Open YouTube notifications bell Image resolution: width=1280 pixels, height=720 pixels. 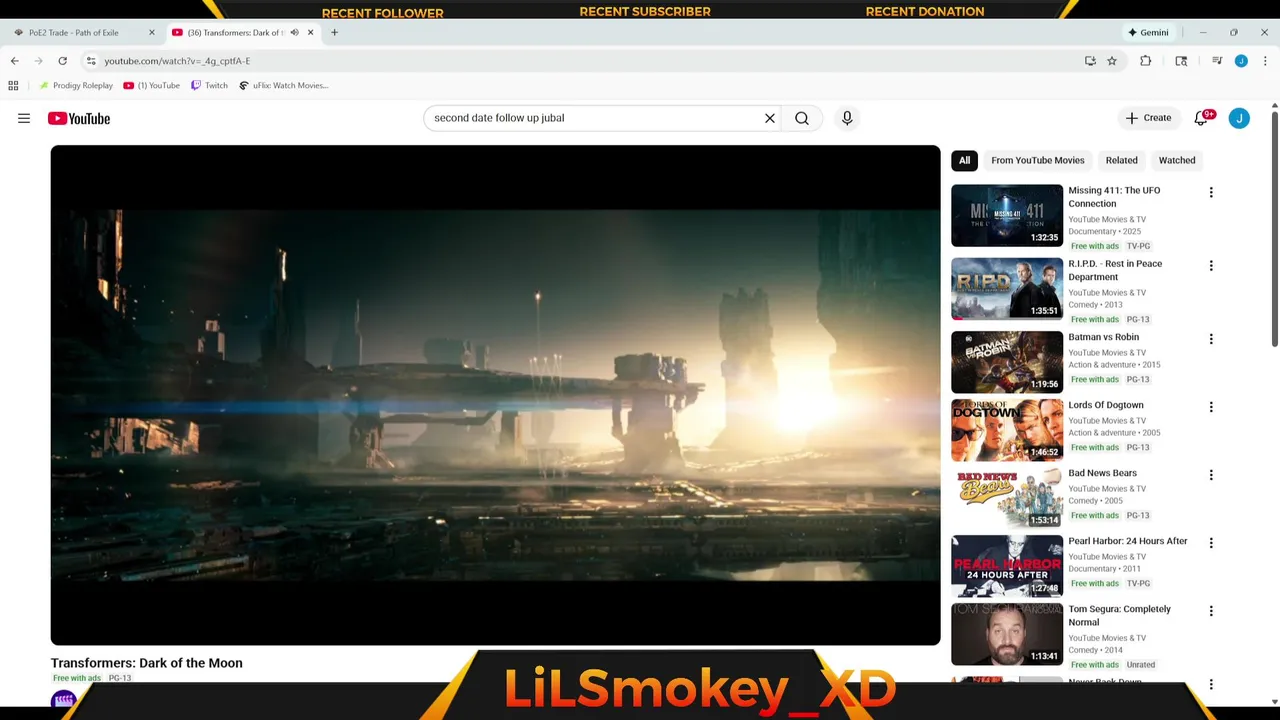(1203, 118)
